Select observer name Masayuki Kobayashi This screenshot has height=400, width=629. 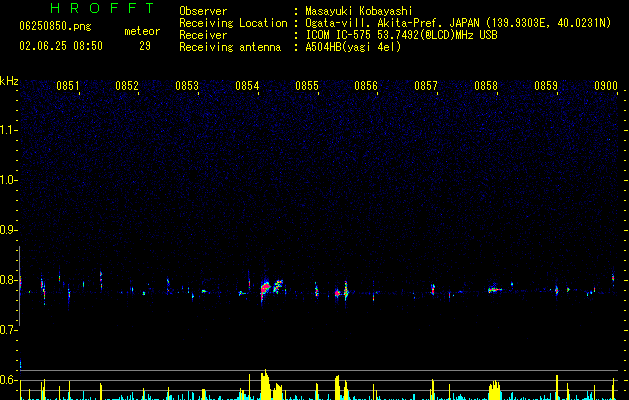(x=359, y=11)
